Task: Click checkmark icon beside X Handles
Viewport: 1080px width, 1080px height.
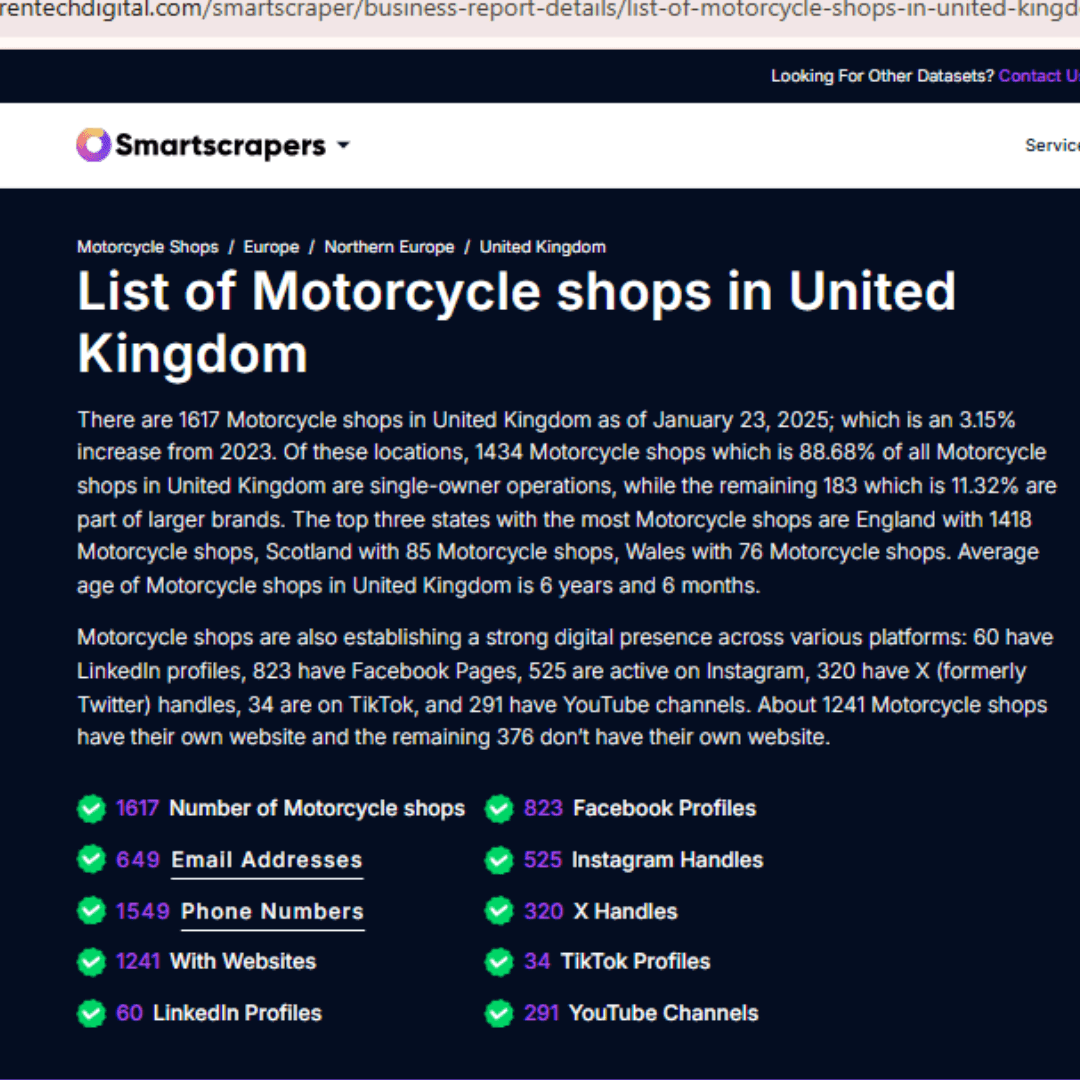Action: coord(499,911)
